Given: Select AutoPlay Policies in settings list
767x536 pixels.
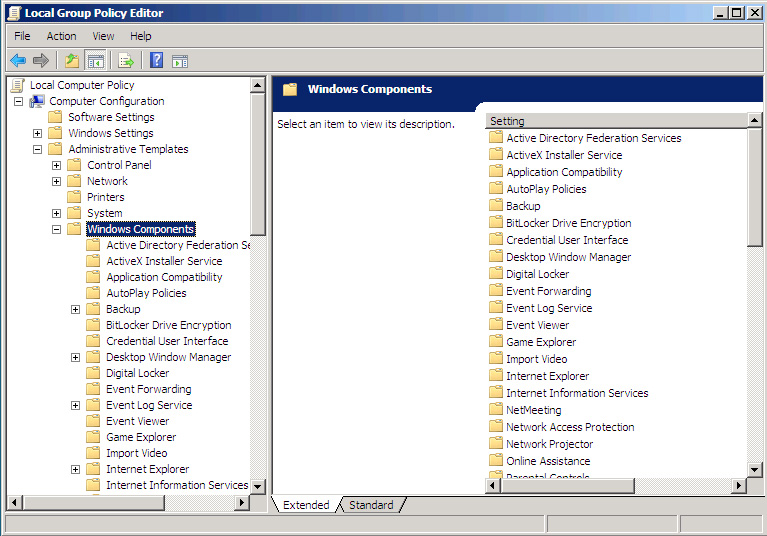Looking at the screenshot, I should point(546,189).
